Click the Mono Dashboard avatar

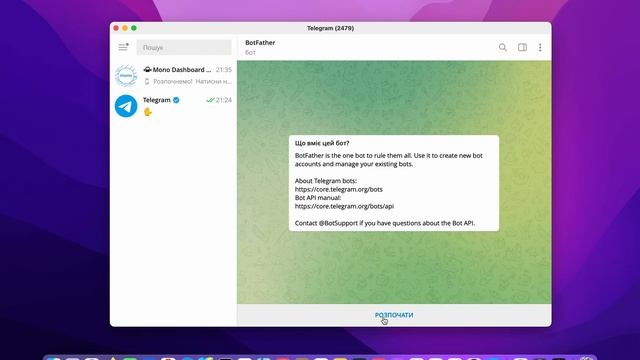point(126,76)
